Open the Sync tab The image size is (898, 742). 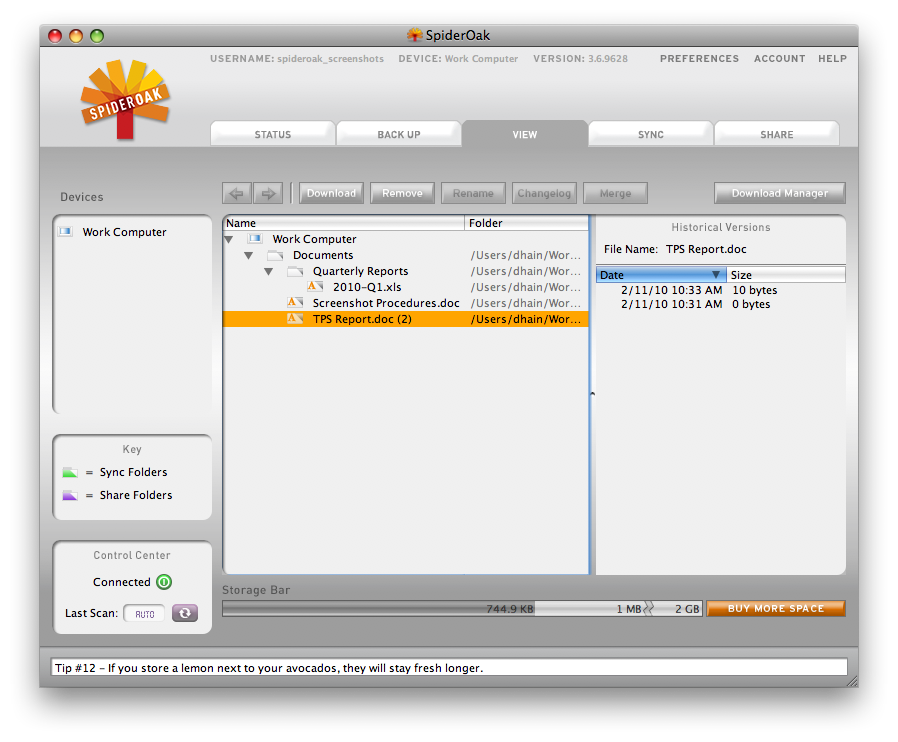tap(651, 134)
